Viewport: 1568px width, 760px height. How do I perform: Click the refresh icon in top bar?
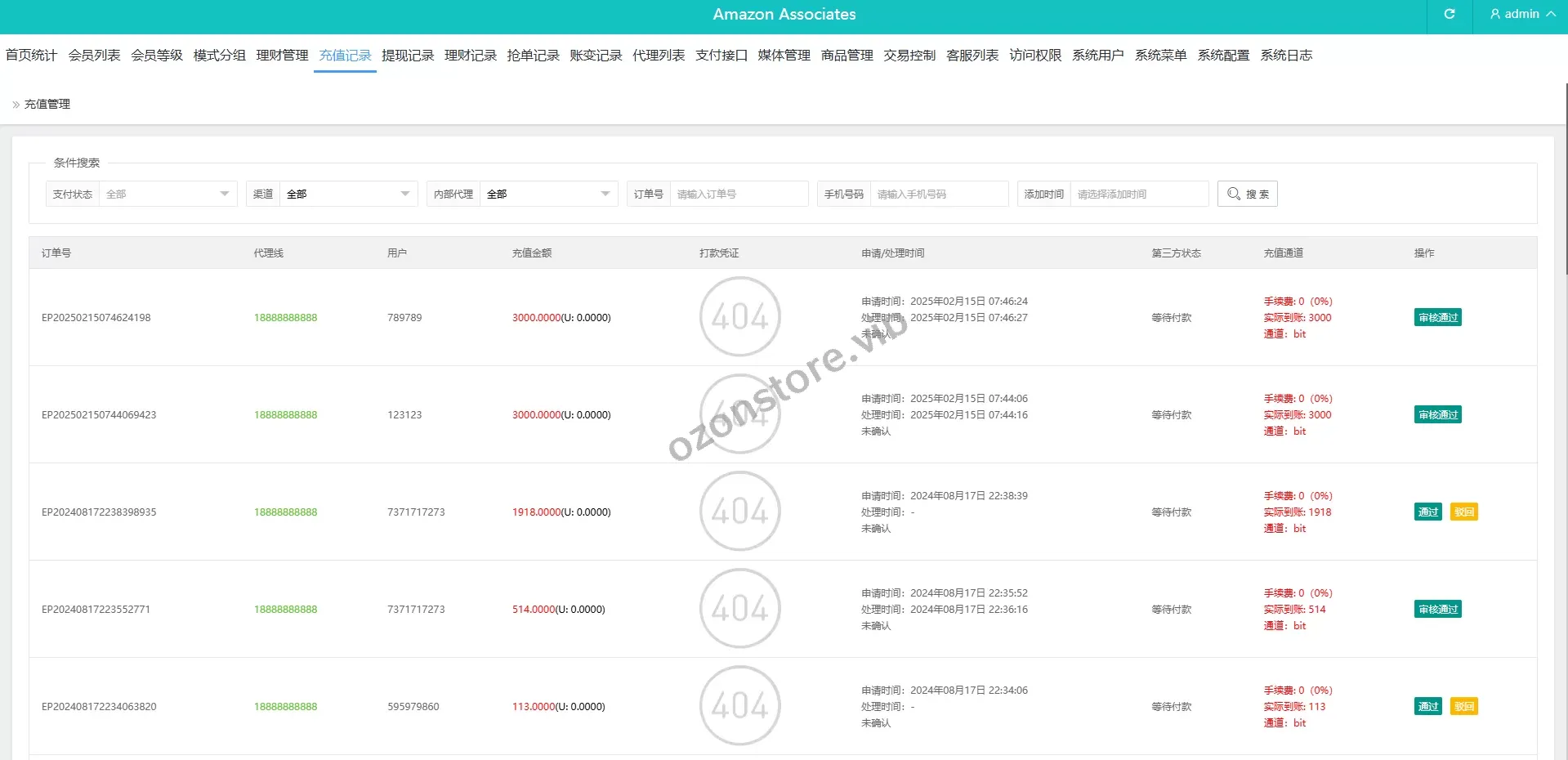(x=1449, y=14)
